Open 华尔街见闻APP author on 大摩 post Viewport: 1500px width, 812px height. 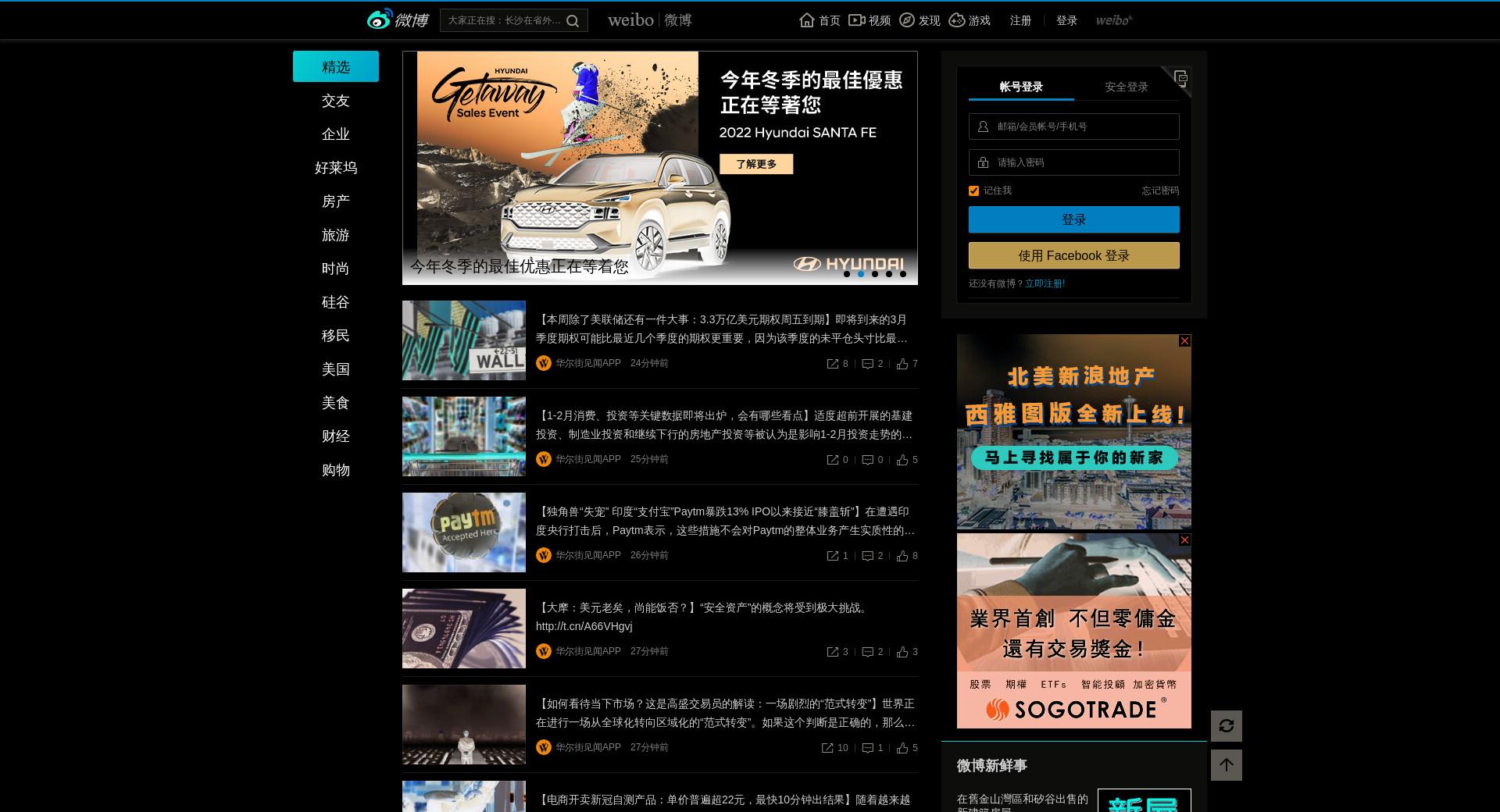(588, 651)
